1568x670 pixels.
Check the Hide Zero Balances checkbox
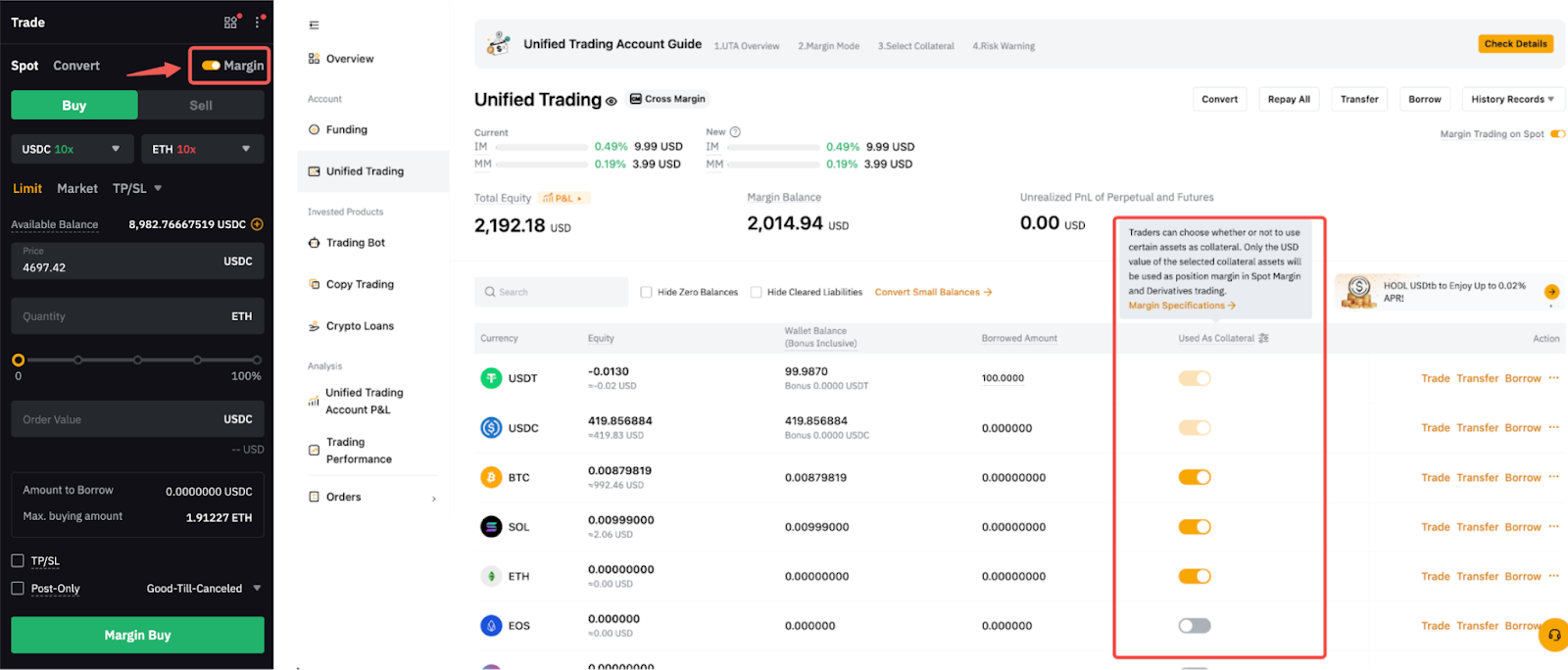pyautogui.click(x=646, y=292)
